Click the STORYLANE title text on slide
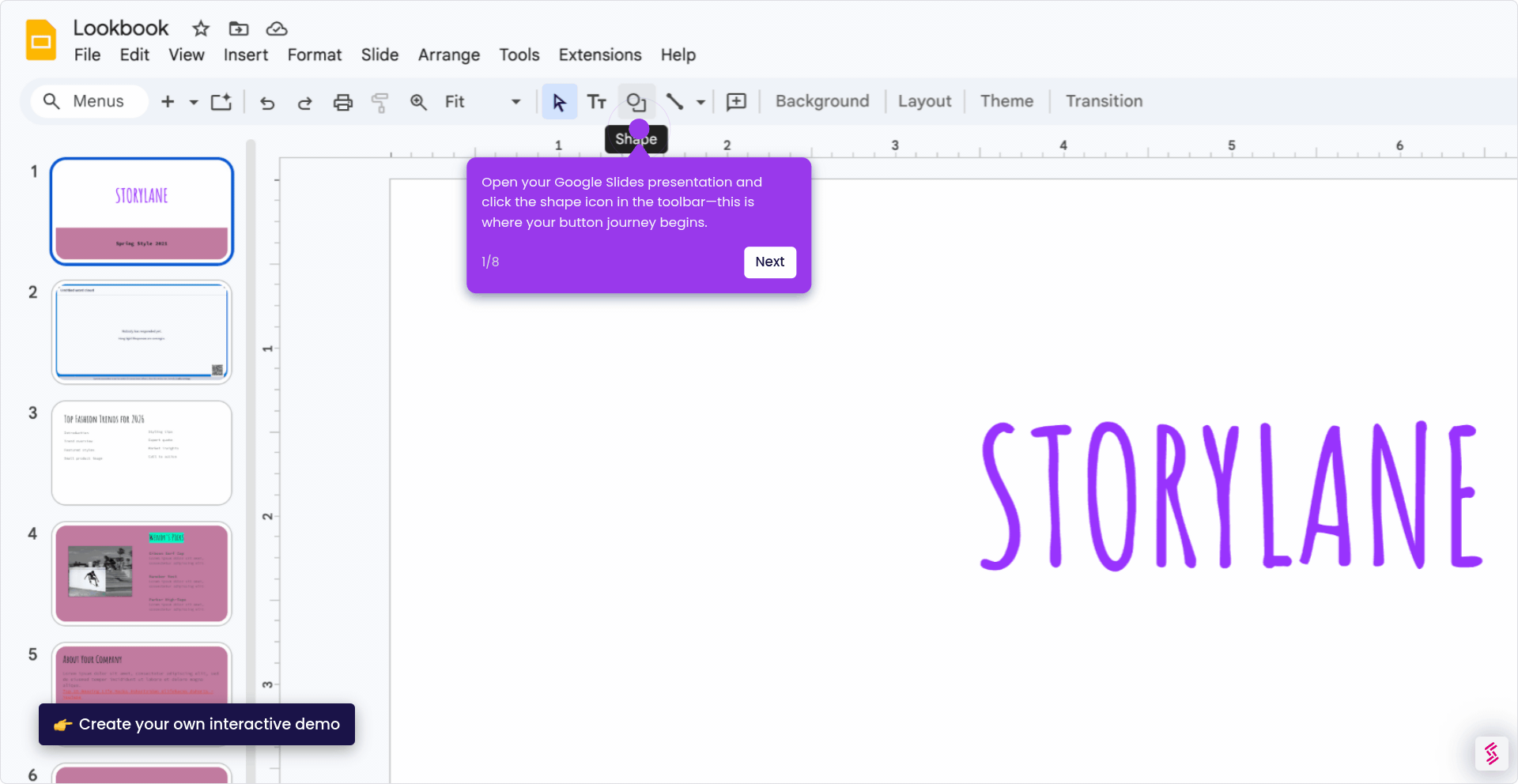This screenshot has height=784, width=1518. (x=1229, y=496)
